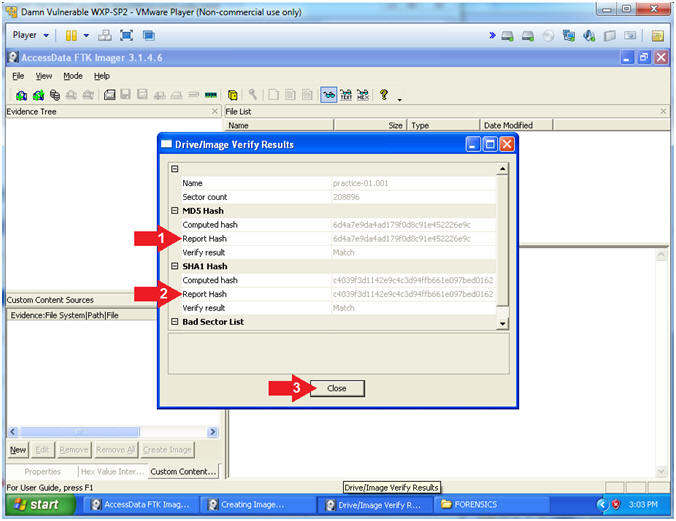Select the practice-01.001 name value
Viewport: 676px width, 521px height.
(360, 183)
